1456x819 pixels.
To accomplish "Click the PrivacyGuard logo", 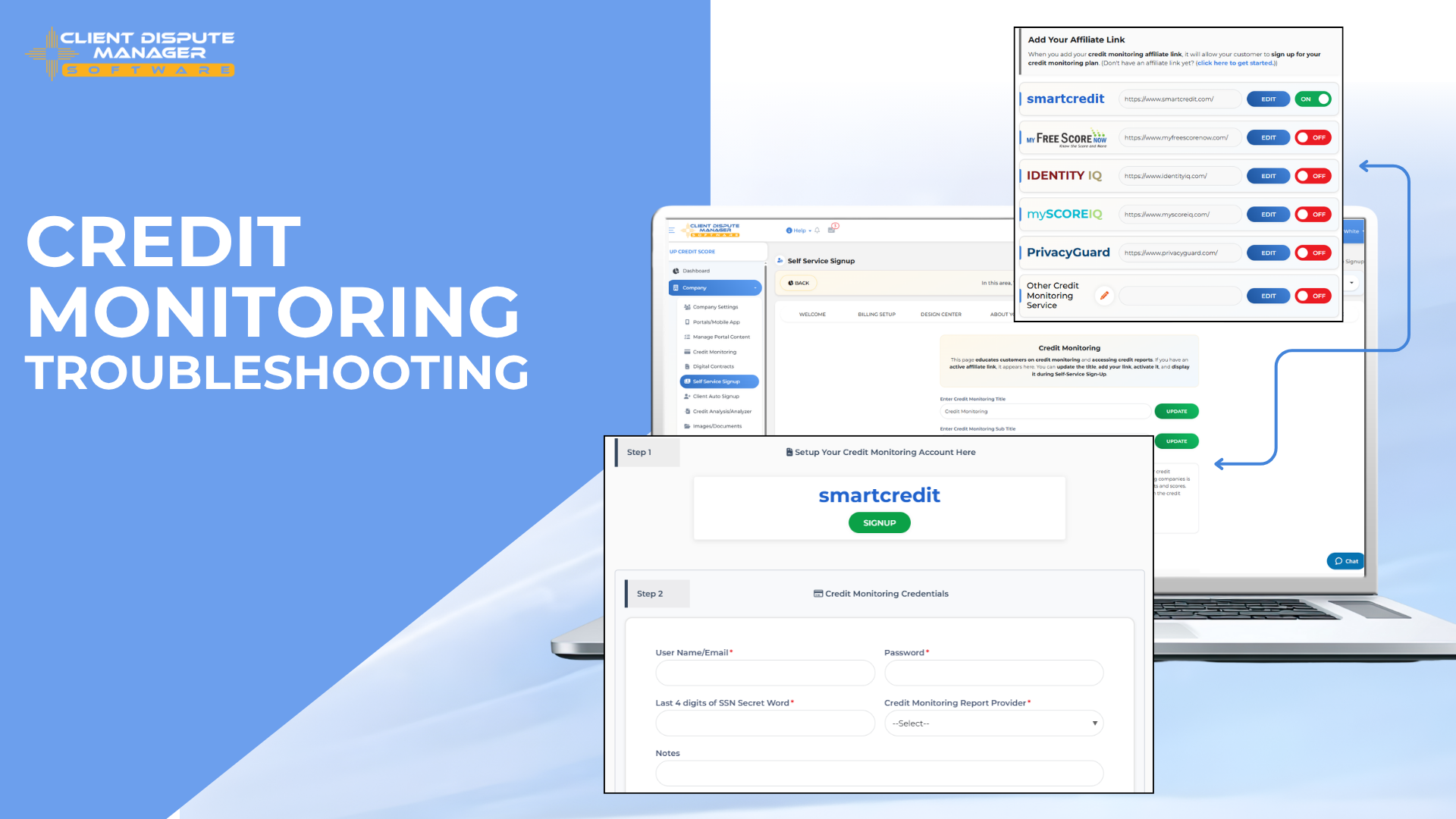I will (1068, 253).
